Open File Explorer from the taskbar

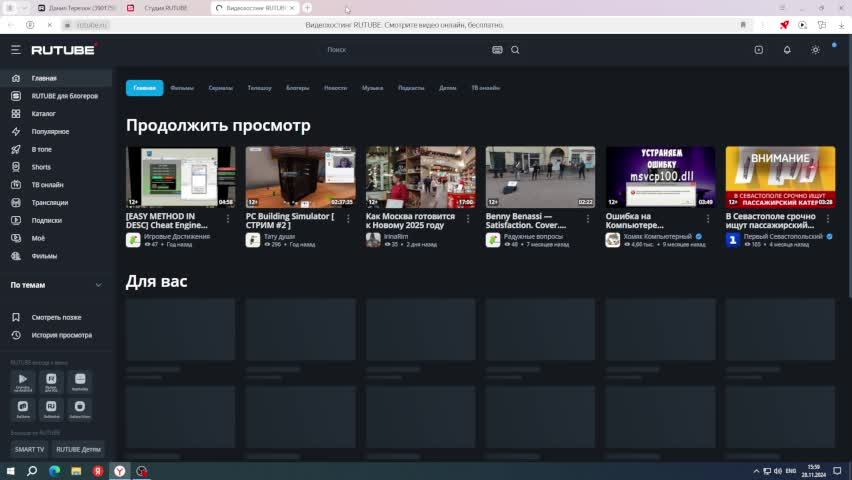(76, 471)
